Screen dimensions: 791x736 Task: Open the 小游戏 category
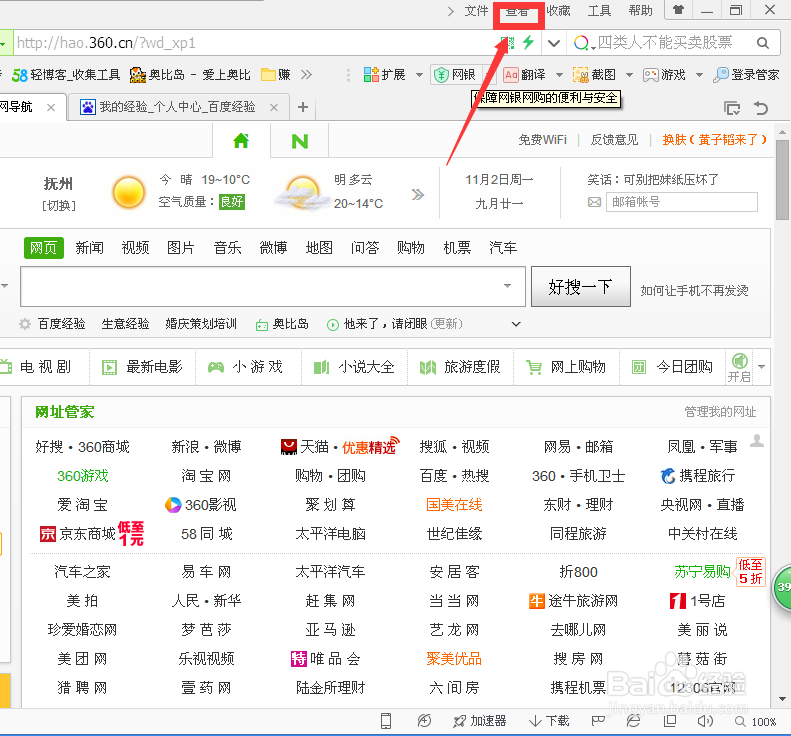pos(246,367)
